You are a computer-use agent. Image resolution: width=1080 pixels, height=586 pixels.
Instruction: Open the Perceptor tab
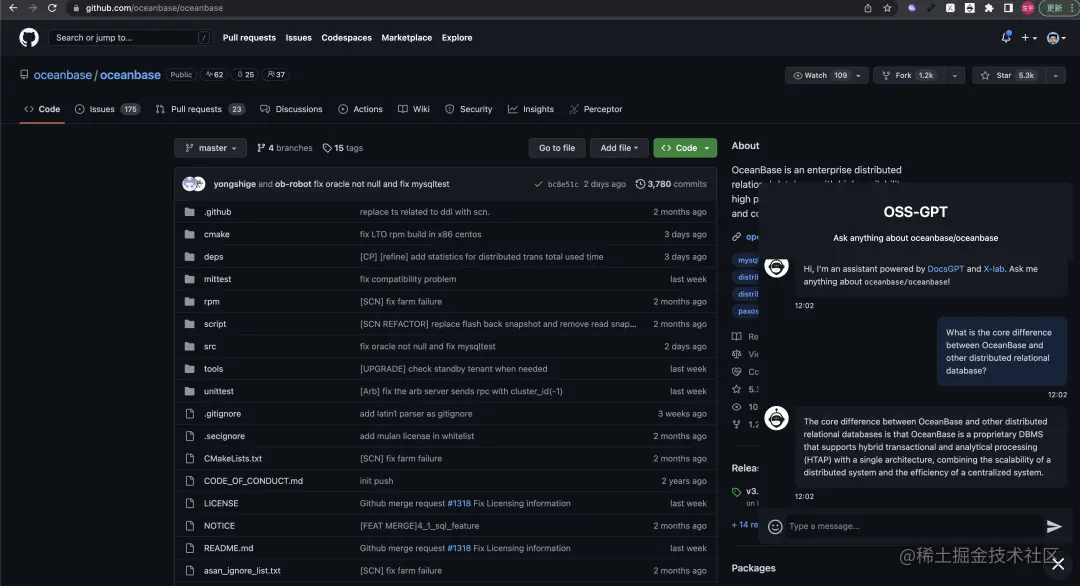[x=596, y=109]
